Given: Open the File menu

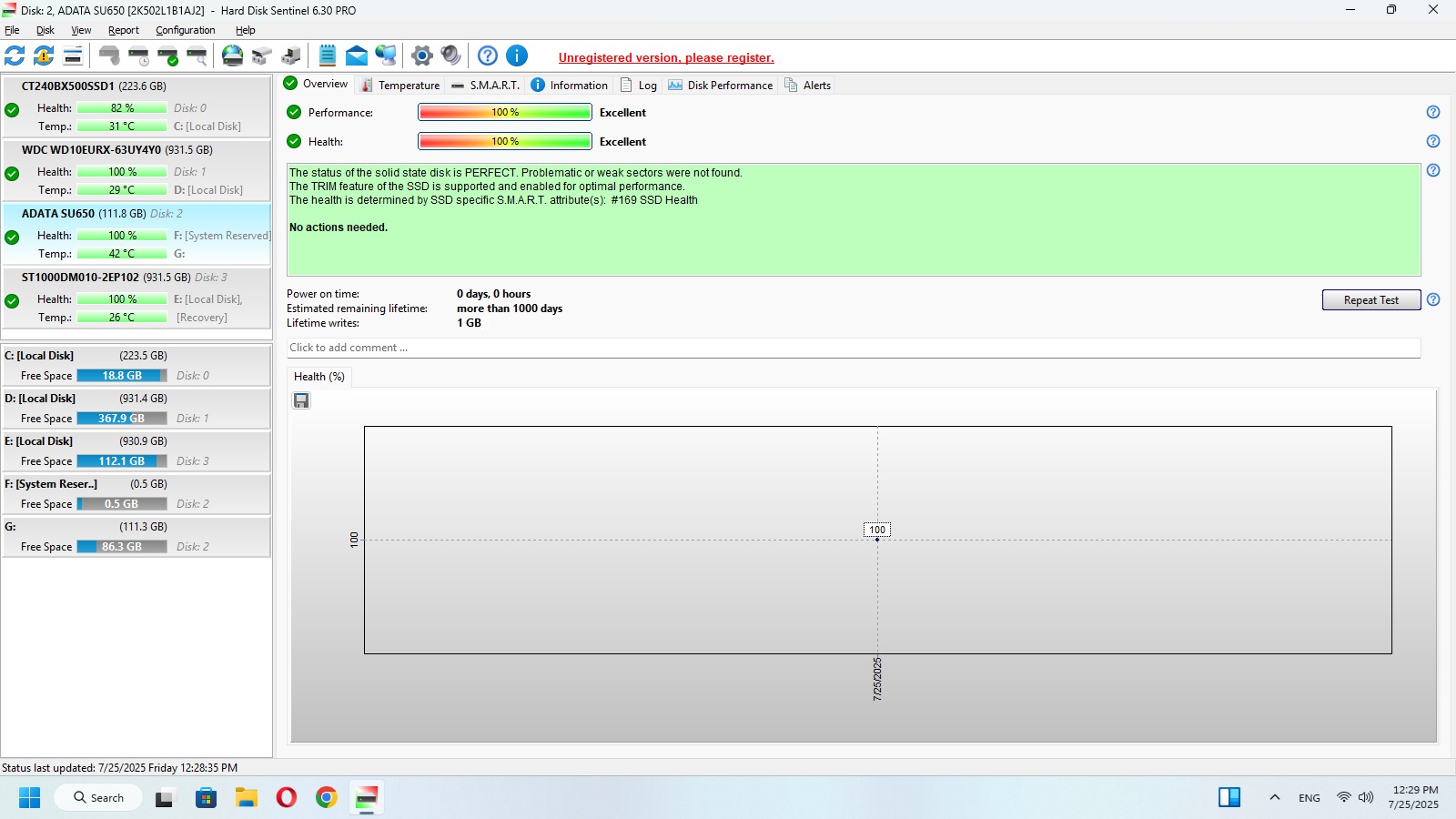Looking at the screenshot, I should pos(12,30).
